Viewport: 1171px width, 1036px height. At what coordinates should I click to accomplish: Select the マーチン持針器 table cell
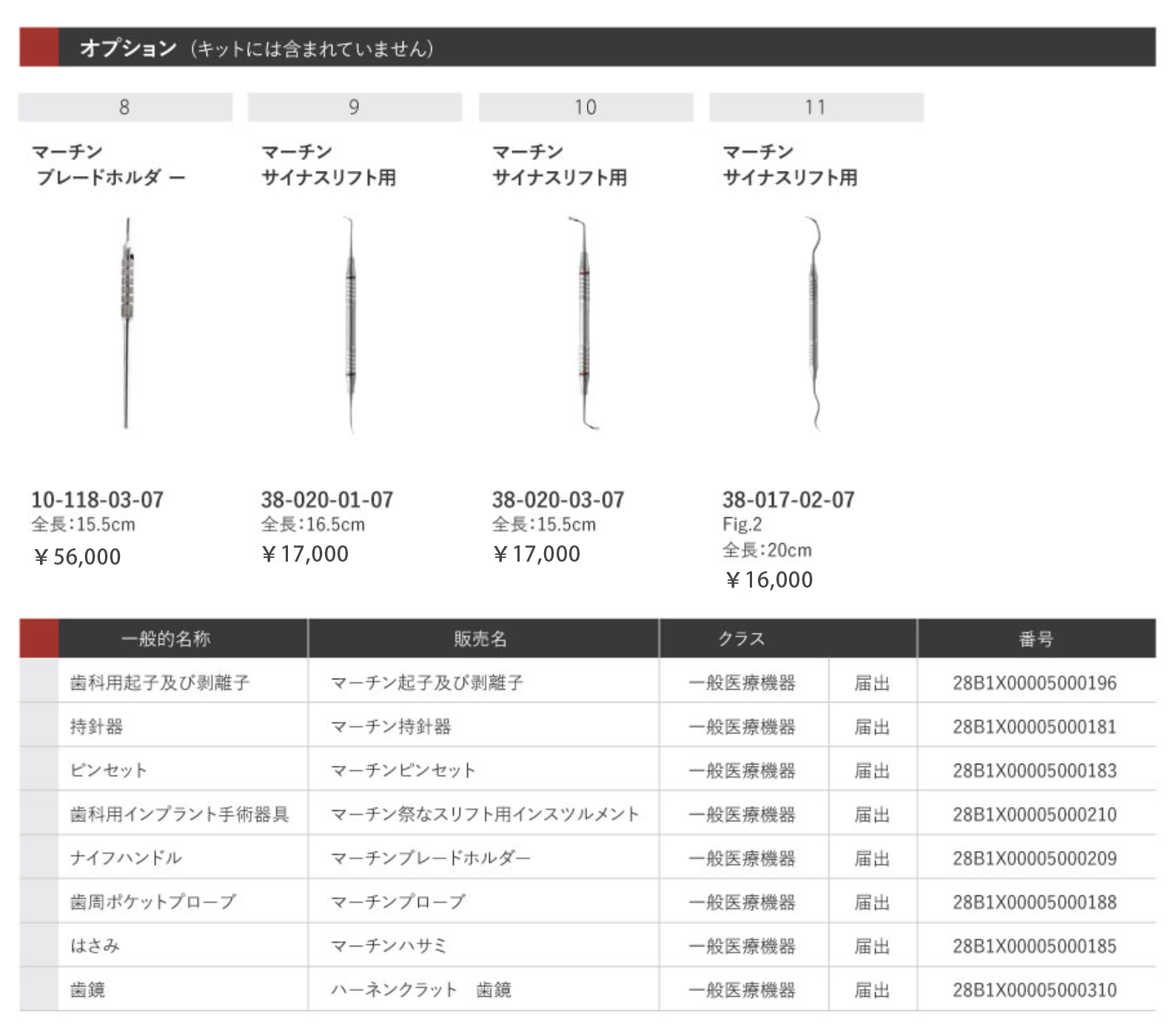point(391,727)
